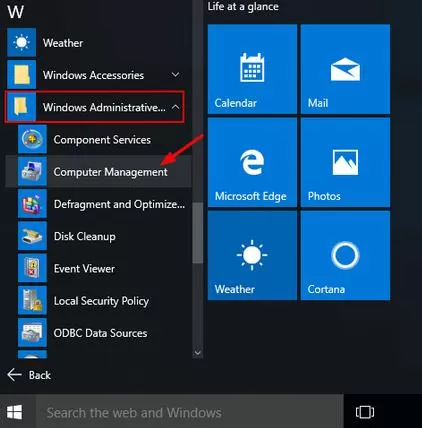This screenshot has height=428, width=422.
Task: Click the Windows Administrative Tools folder icon
Action: (x=22, y=107)
